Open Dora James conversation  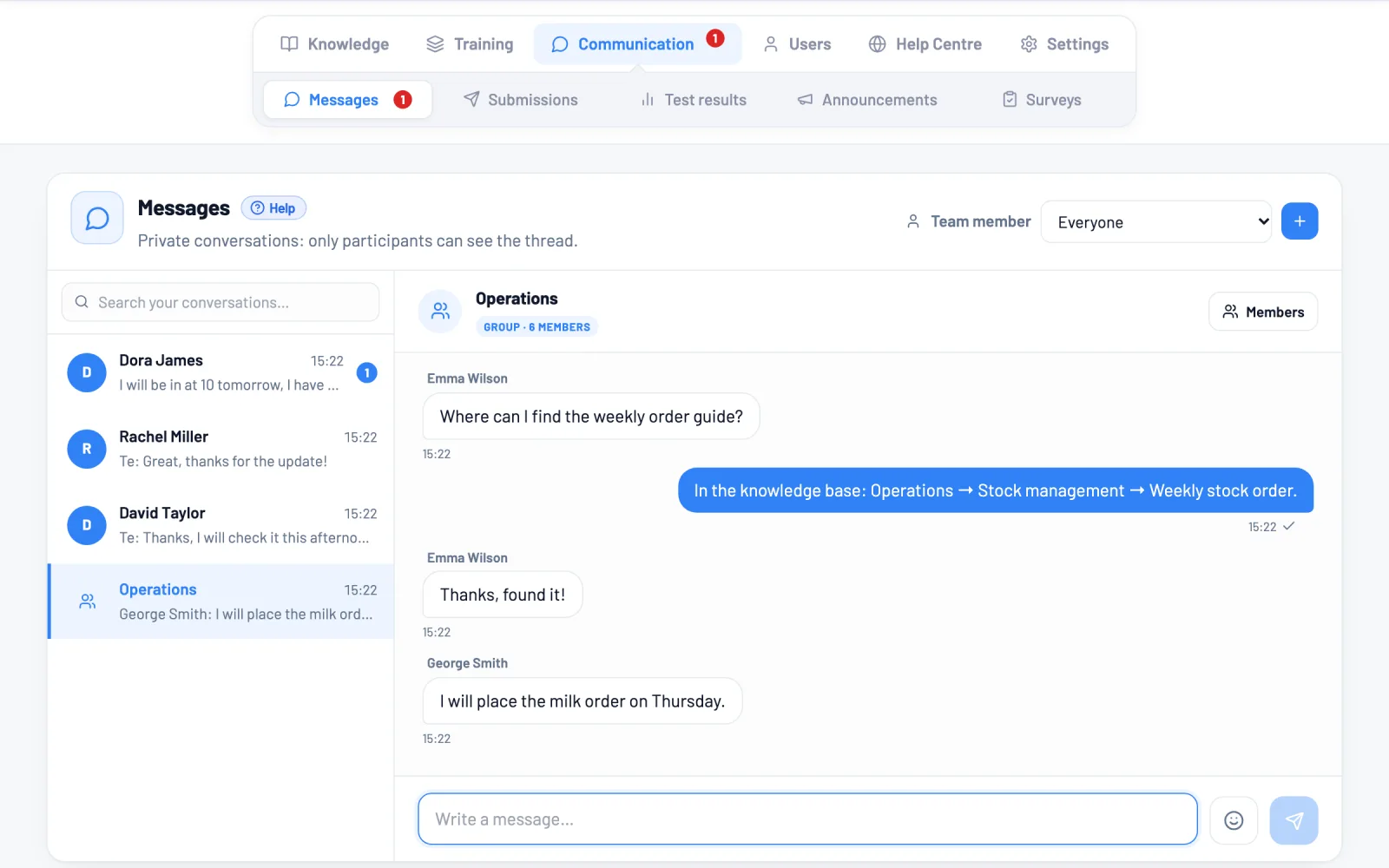coord(221,372)
